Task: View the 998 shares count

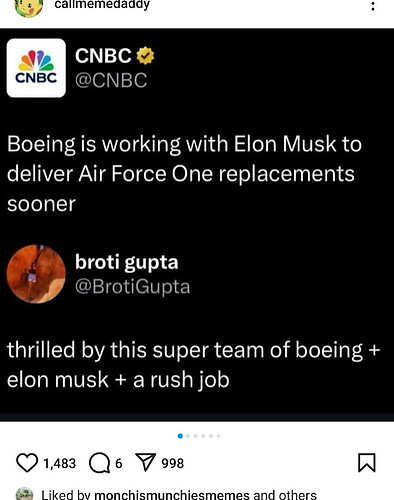Action: tap(173, 463)
